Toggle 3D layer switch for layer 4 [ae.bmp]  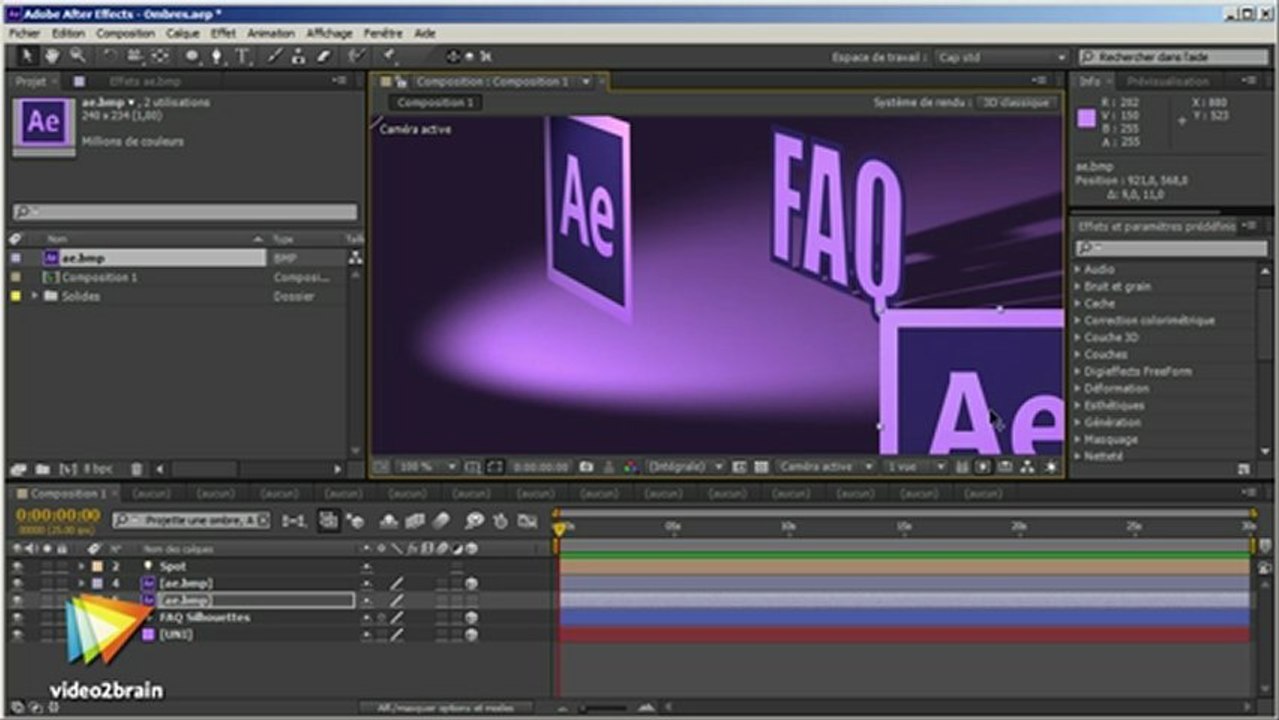coord(470,583)
